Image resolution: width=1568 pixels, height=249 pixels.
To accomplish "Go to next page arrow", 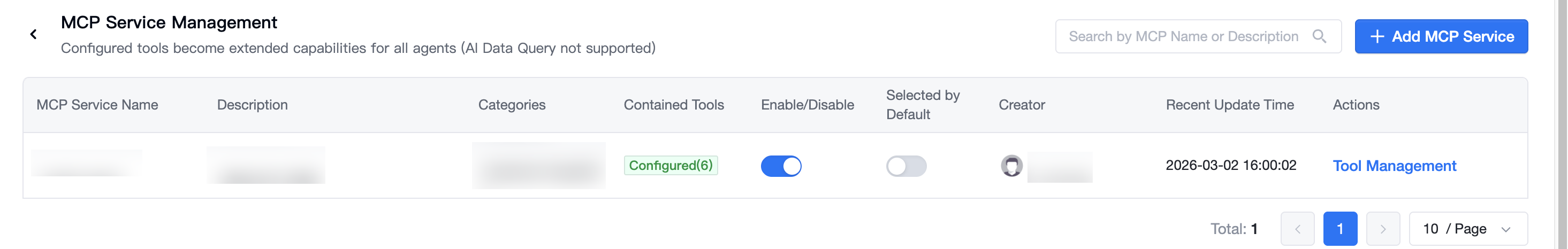I will coord(1383,229).
